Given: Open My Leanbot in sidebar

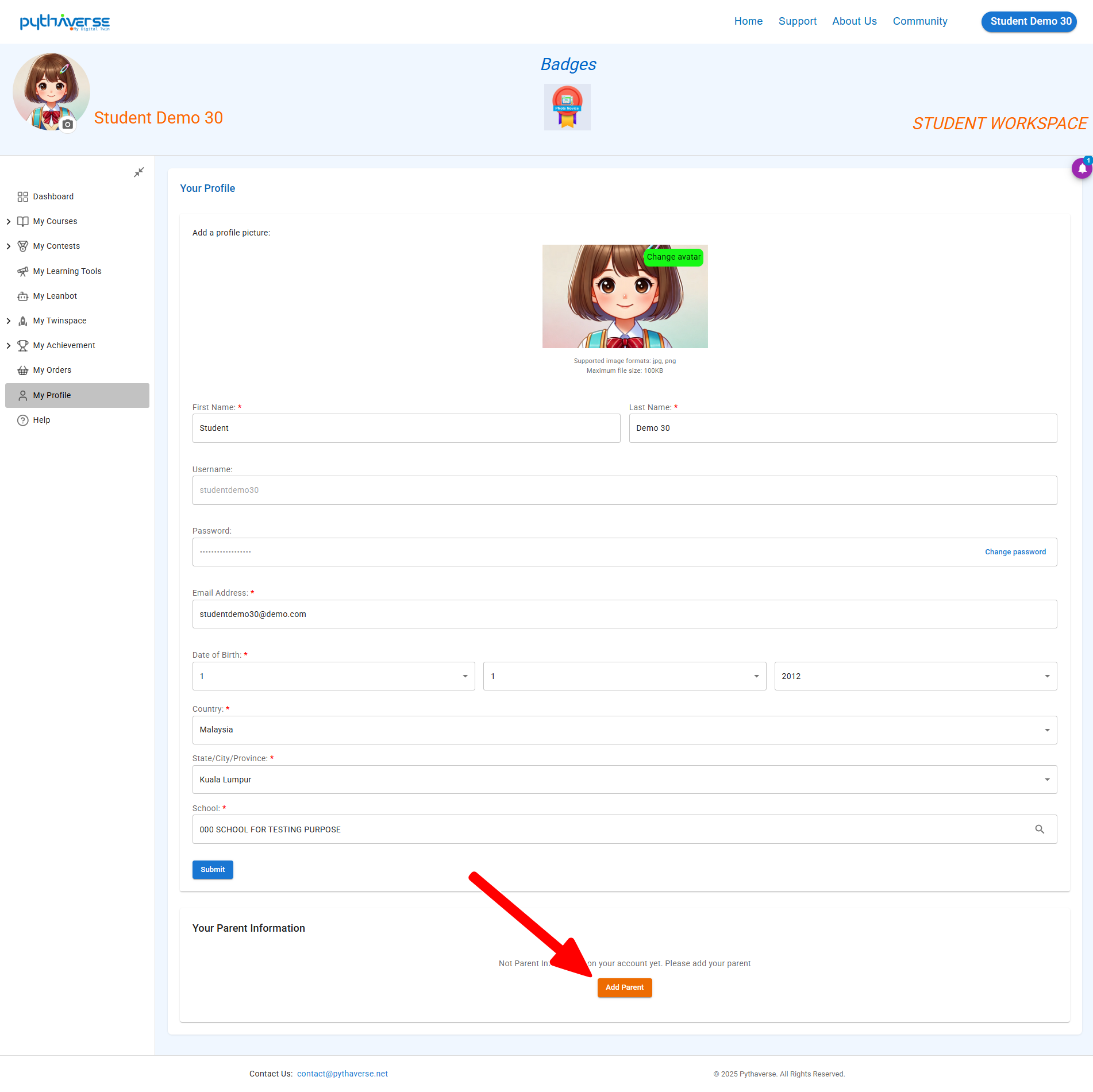Looking at the screenshot, I should point(55,296).
